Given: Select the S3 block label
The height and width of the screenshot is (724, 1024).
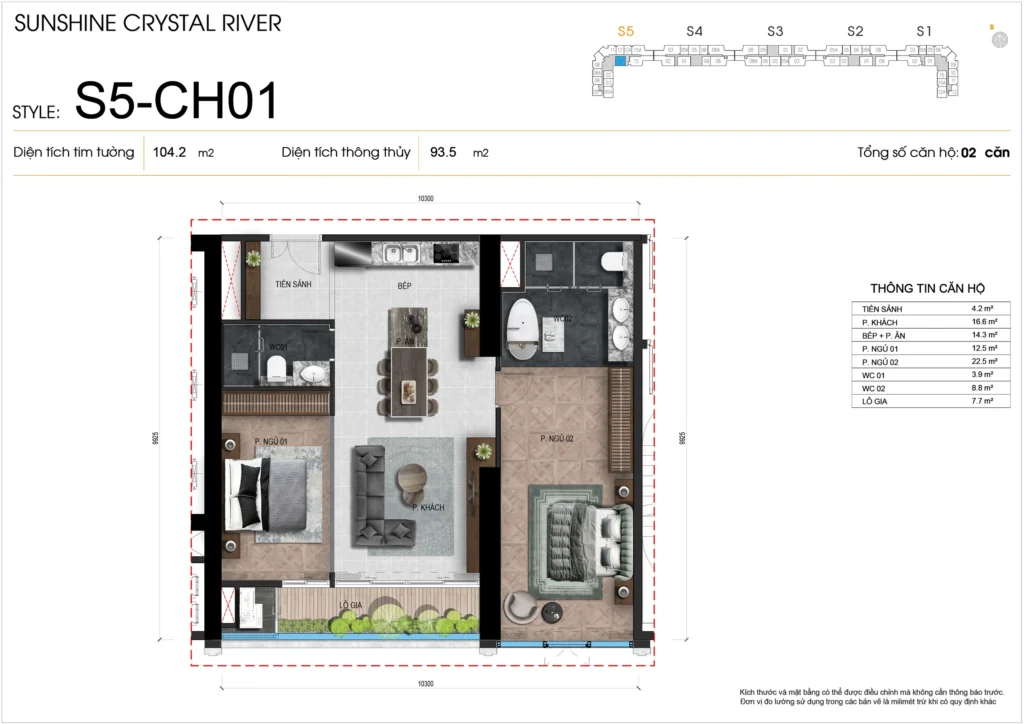Looking at the screenshot, I should tap(775, 32).
